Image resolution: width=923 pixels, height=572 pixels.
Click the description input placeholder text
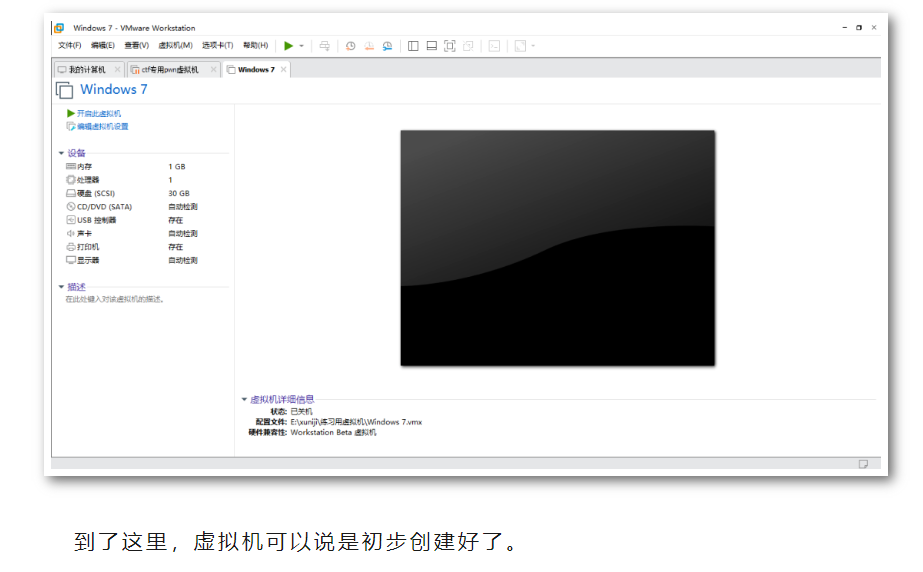coord(115,300)
